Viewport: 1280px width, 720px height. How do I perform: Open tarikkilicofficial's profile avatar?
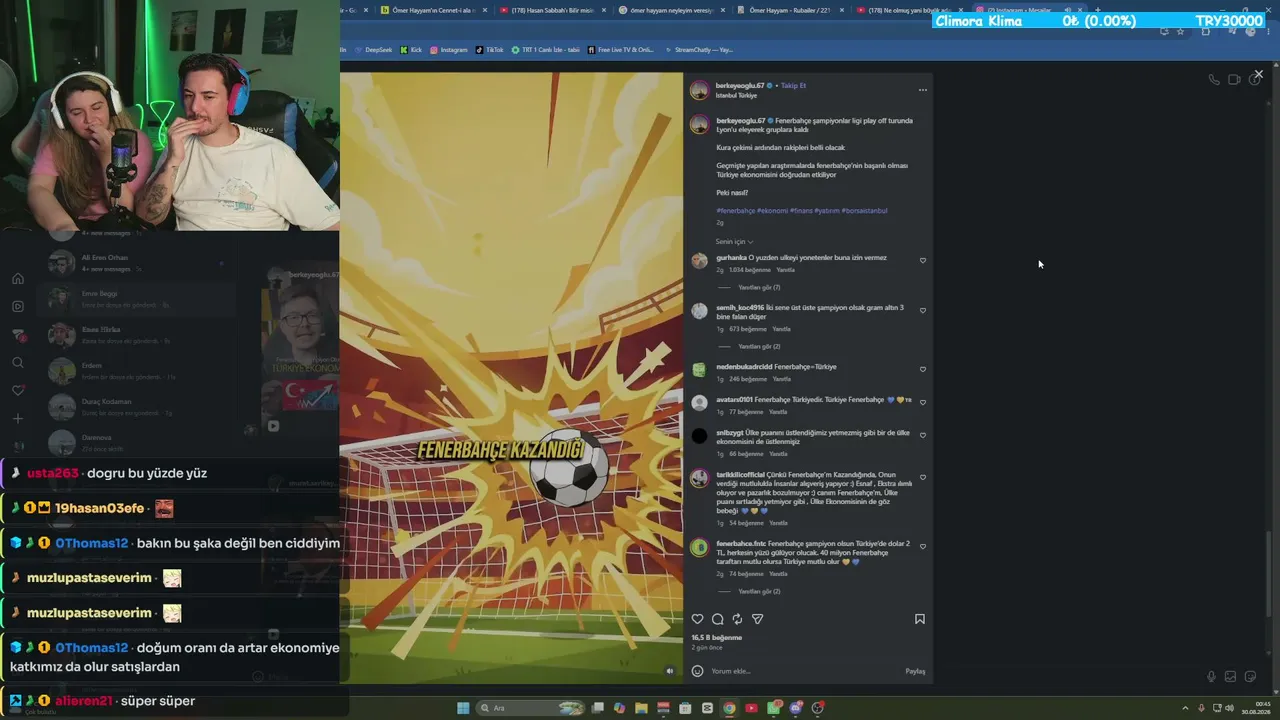pyautogui.click(x=699, y=478)
